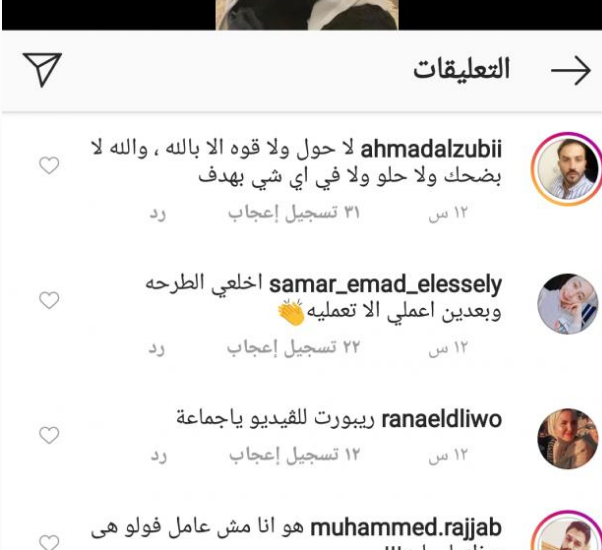This screenshot has width=602, height=550.
Task: Open the muhammed.rajjab username link
Action: pyautogui.click(x=406, y=528)
